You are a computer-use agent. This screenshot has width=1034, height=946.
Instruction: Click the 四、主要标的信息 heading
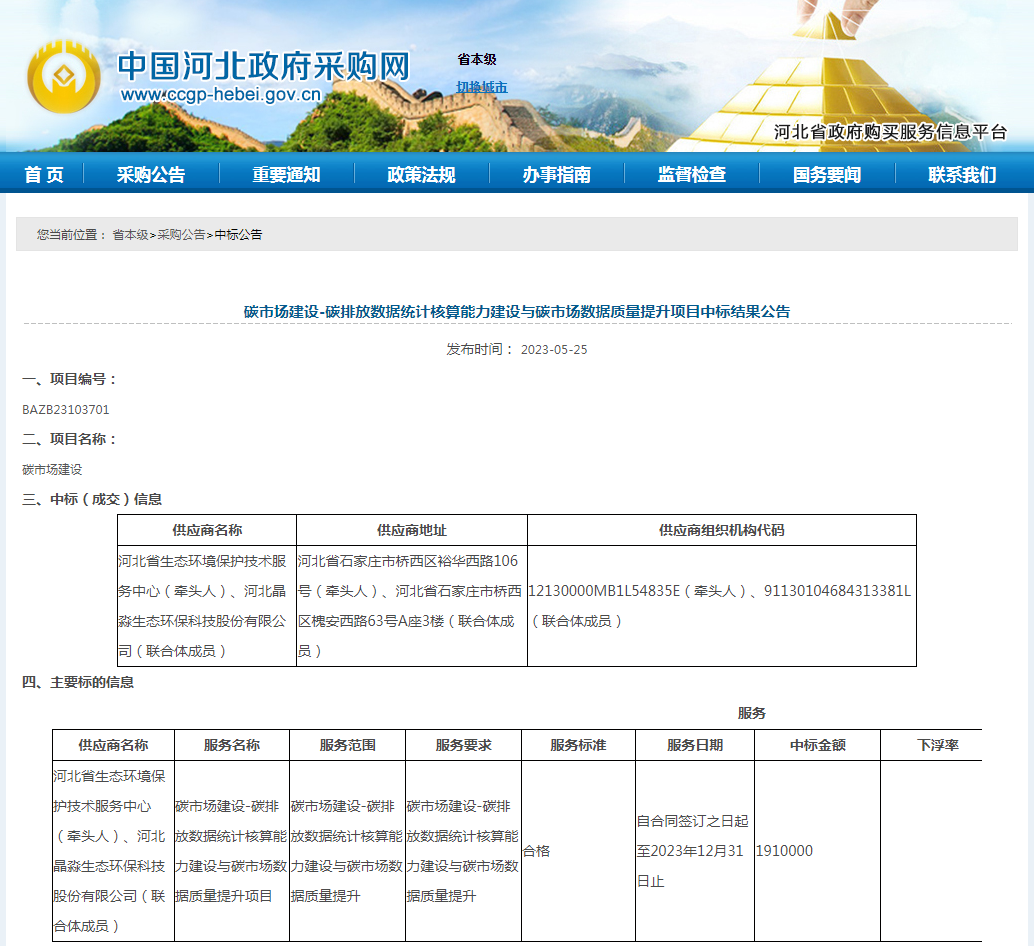[x=78, y=682]
